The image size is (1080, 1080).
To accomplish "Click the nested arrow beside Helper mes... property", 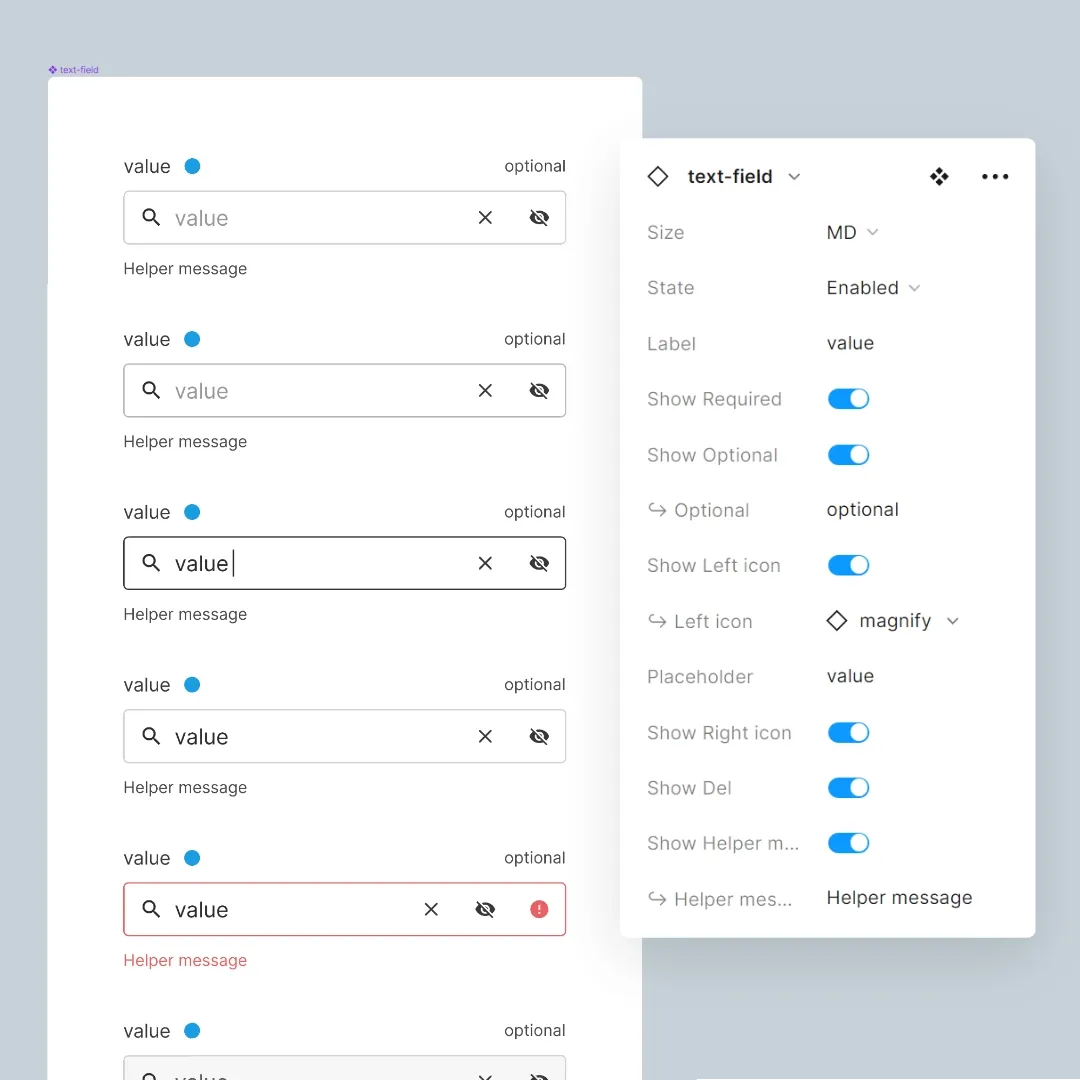I will (x=657, y=898).
